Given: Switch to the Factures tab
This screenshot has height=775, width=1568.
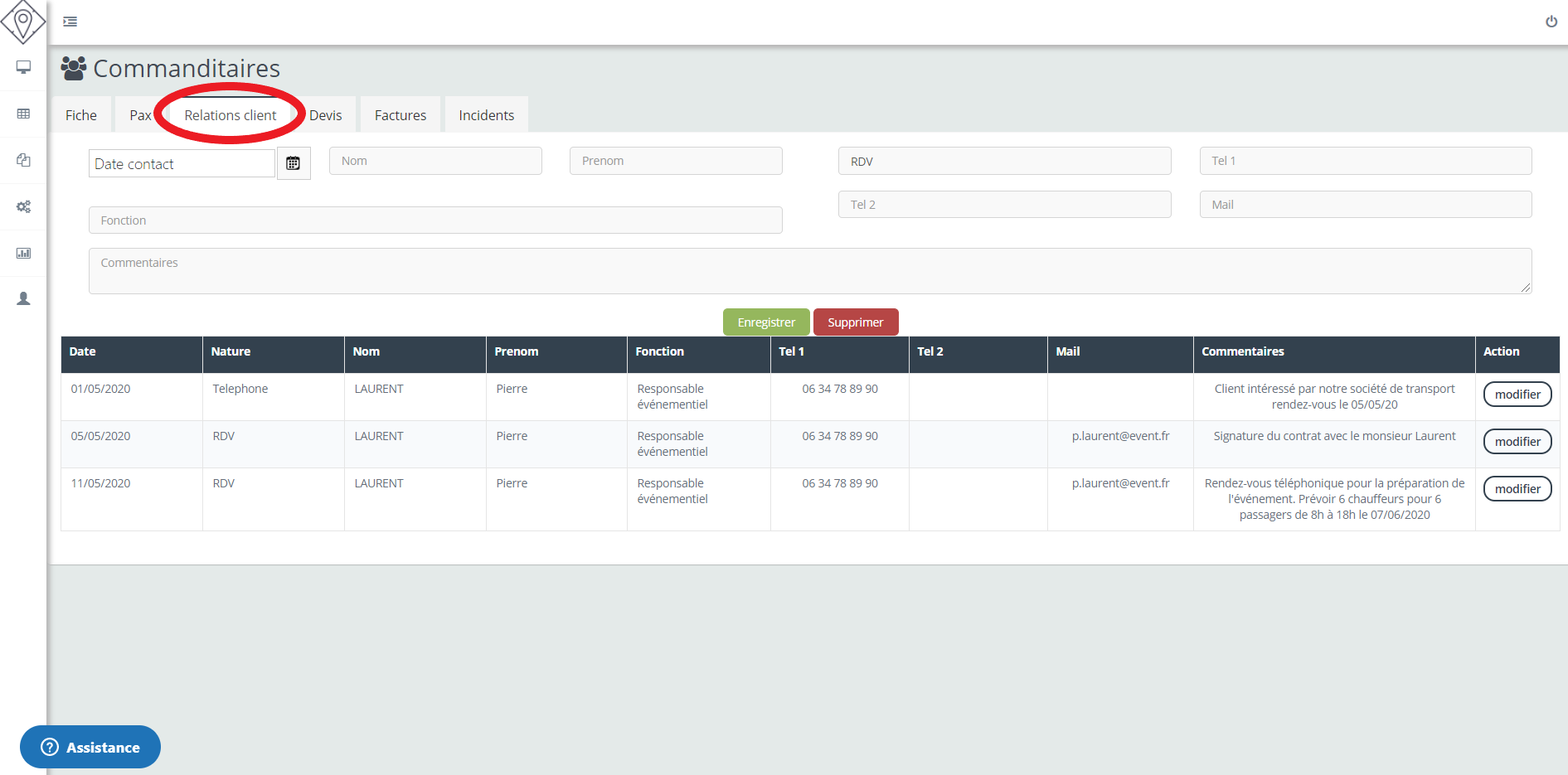Looking at the screenshot, I should (x=400, y=115).
